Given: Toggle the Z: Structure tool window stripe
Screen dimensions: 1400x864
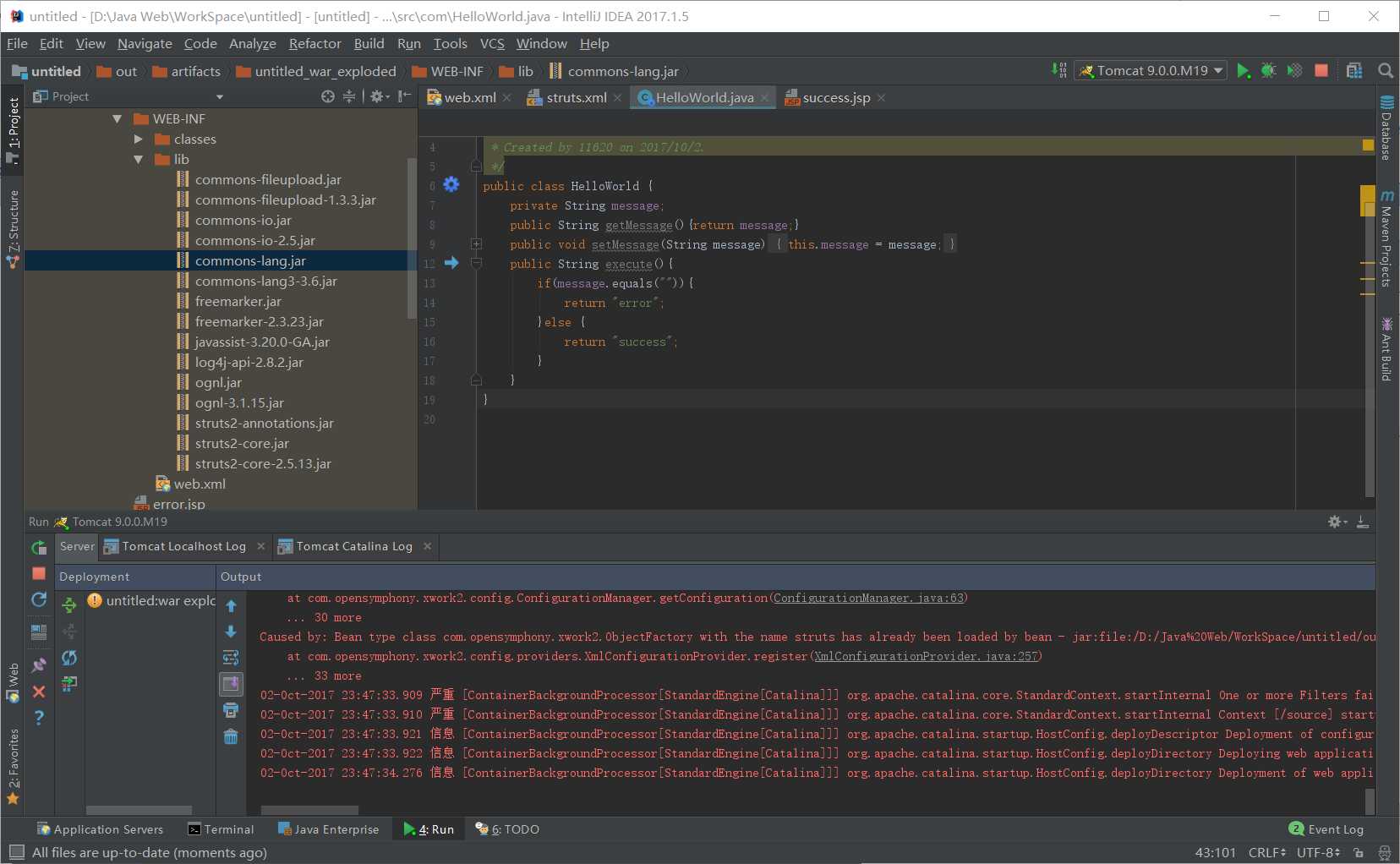Looking at the screenshot, I should pos(13,230).
